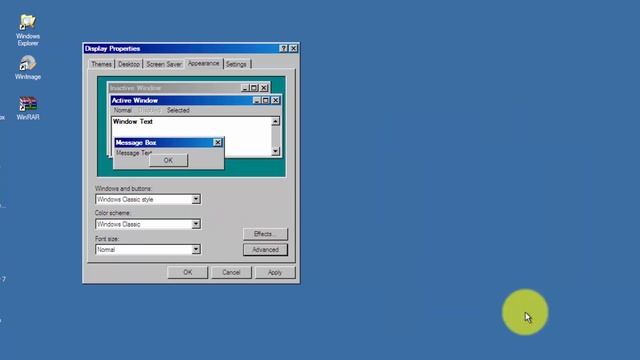Image resolution: width=640 pixels, height=360 pixels.
Task: Click the Selected menu item in preview
Action: pos(178,110)
